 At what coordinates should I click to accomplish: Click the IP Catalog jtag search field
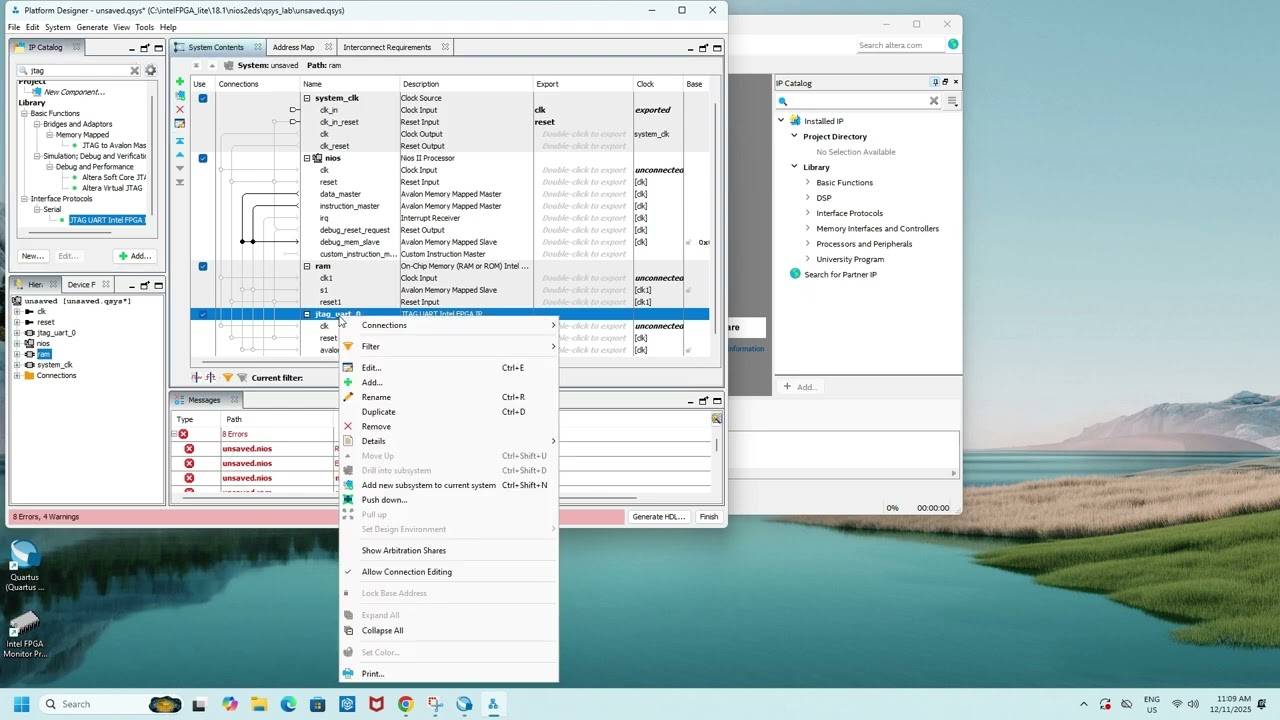click(78, 71)
